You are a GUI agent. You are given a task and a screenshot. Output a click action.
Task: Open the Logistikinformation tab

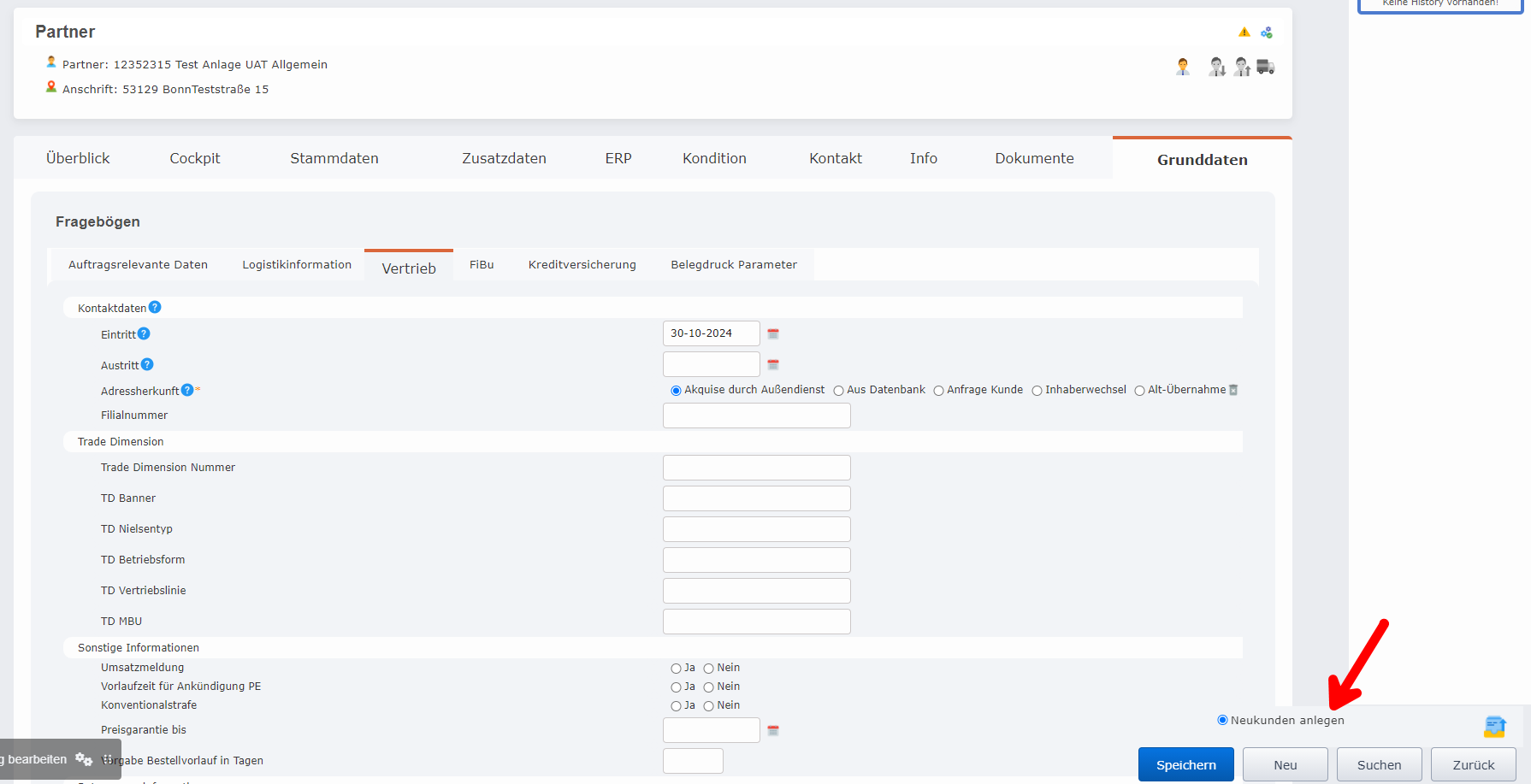[x=297, y=265]
